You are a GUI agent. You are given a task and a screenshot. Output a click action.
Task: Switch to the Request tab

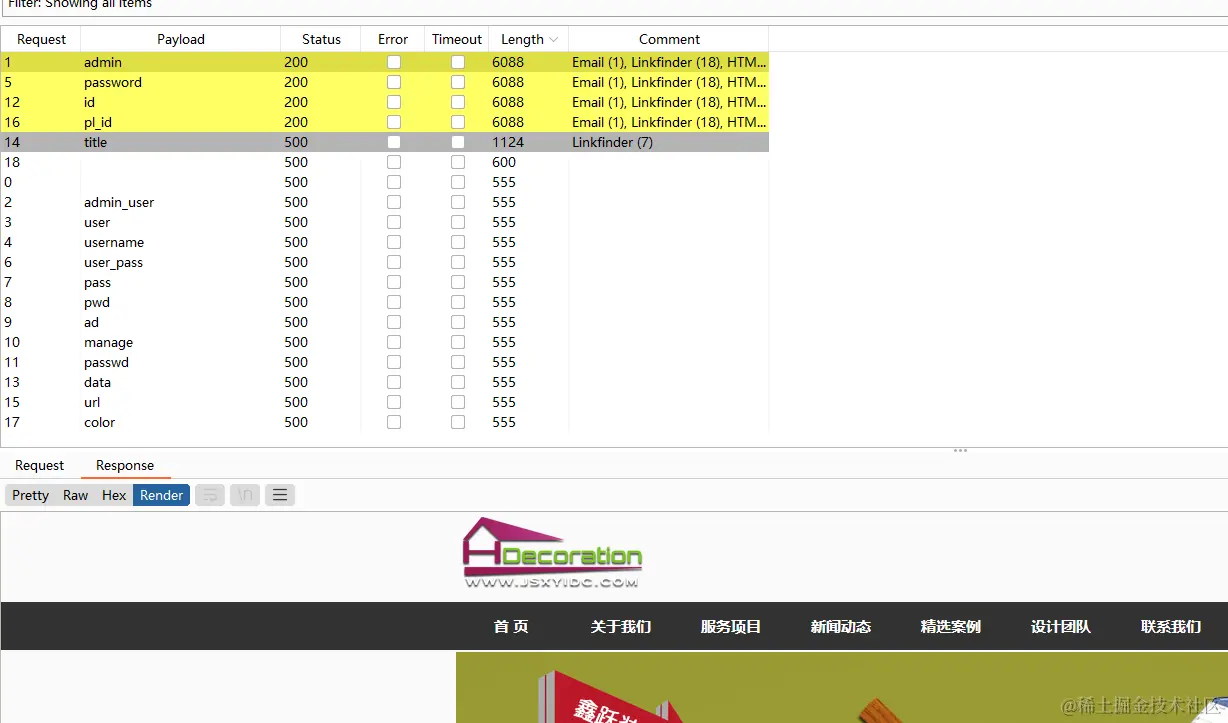[39, 465]
